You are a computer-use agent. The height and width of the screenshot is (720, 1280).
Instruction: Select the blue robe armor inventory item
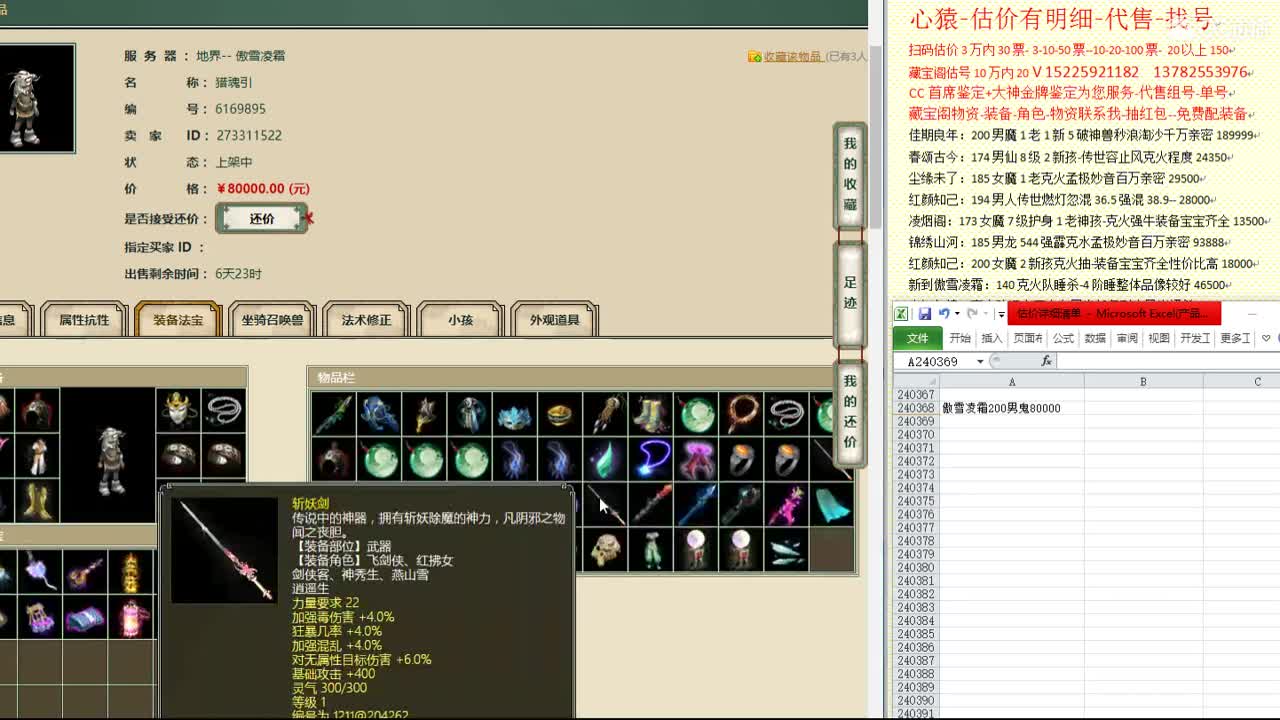click(x=380, y=415)
